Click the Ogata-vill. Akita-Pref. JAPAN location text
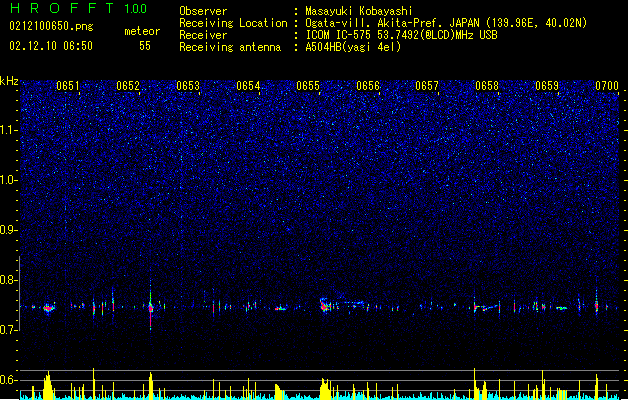The image size is (629, 400). (446, 23)
